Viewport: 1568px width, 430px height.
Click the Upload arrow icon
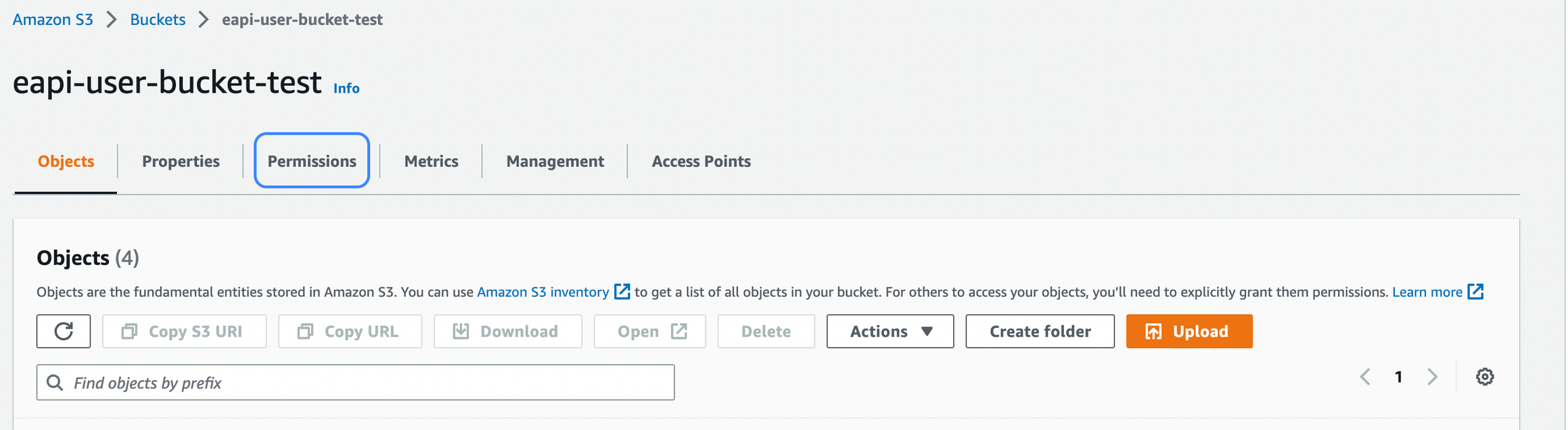[1154, 331]
